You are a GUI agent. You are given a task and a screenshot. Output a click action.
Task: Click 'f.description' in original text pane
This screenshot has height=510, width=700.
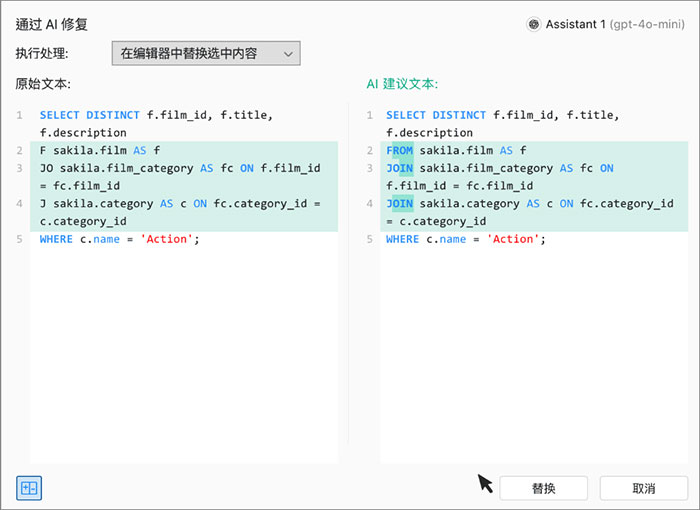coord(83,133)
